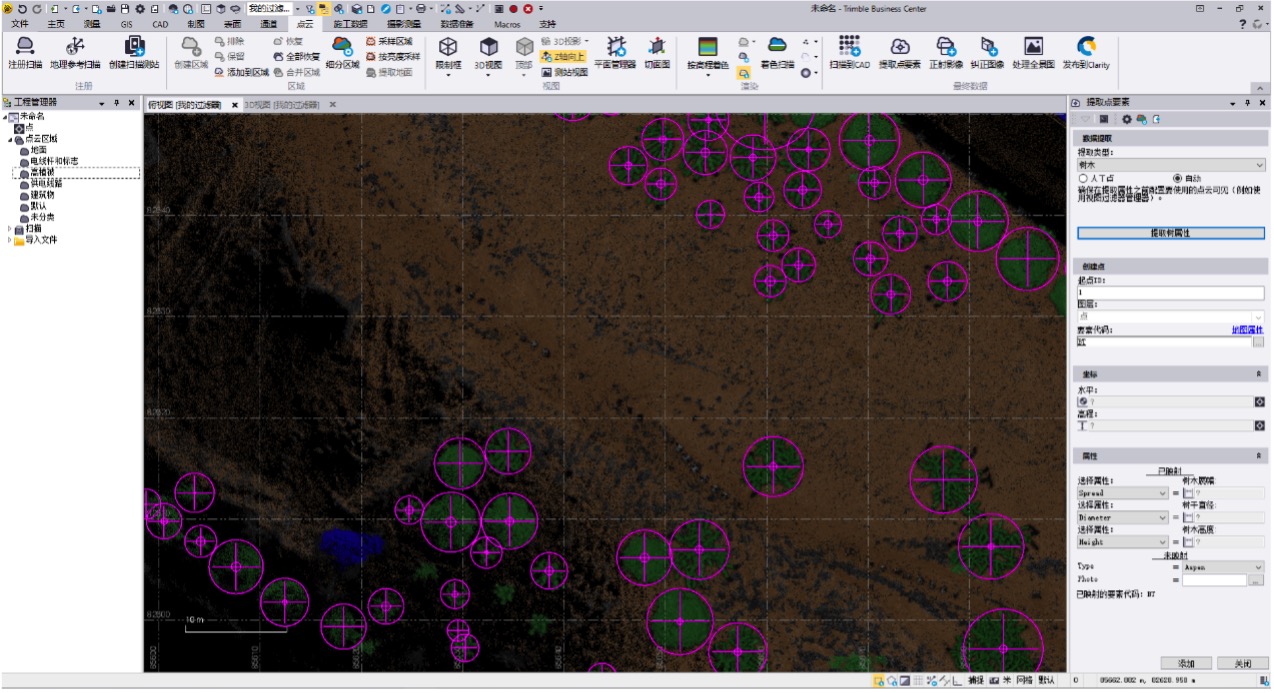Click the 提取点要素 extract point feature icon
Screen dimensions: 1274x693
[x=899, y=46]
